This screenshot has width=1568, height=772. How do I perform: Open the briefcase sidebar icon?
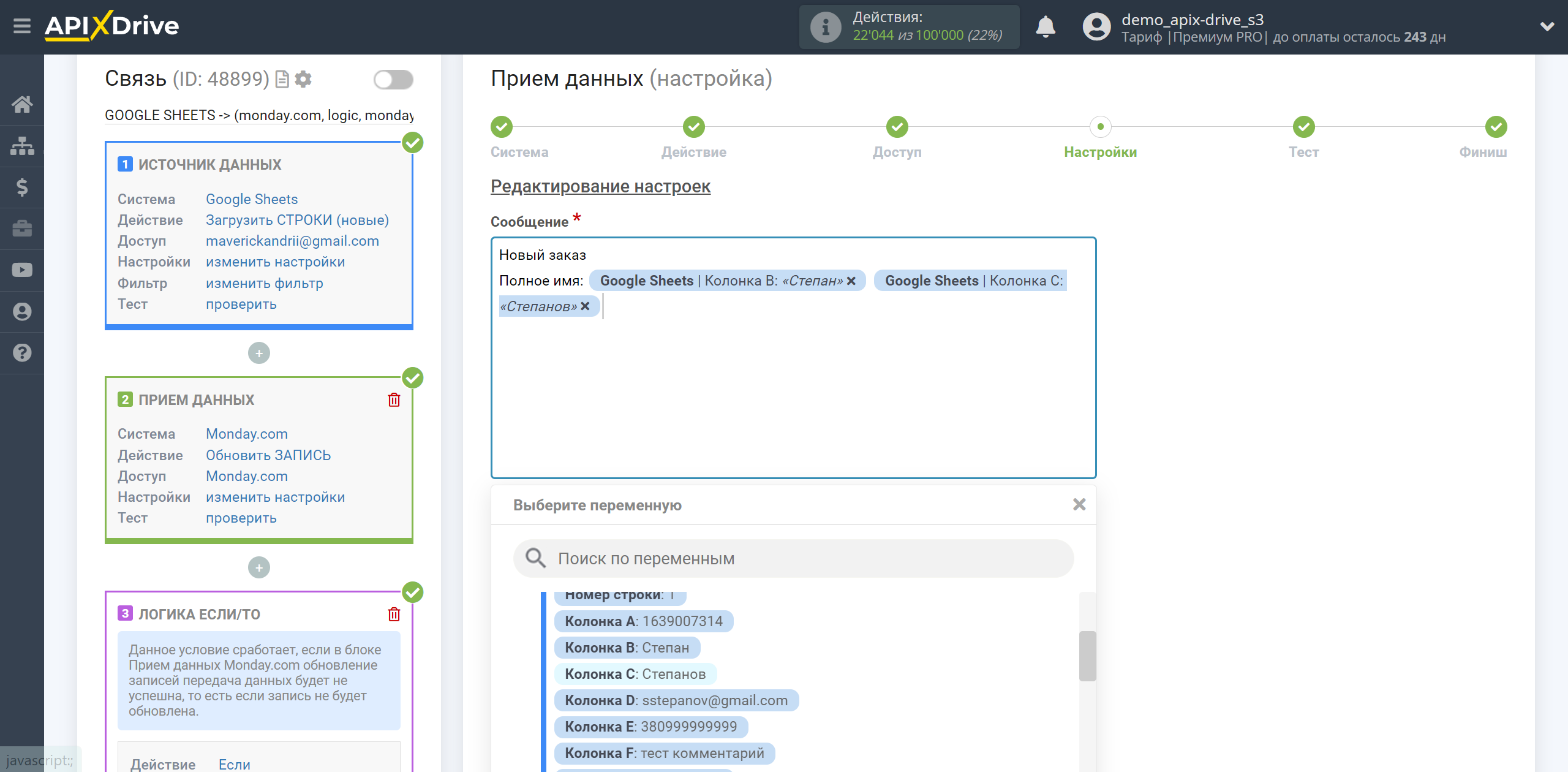point(22,229)
